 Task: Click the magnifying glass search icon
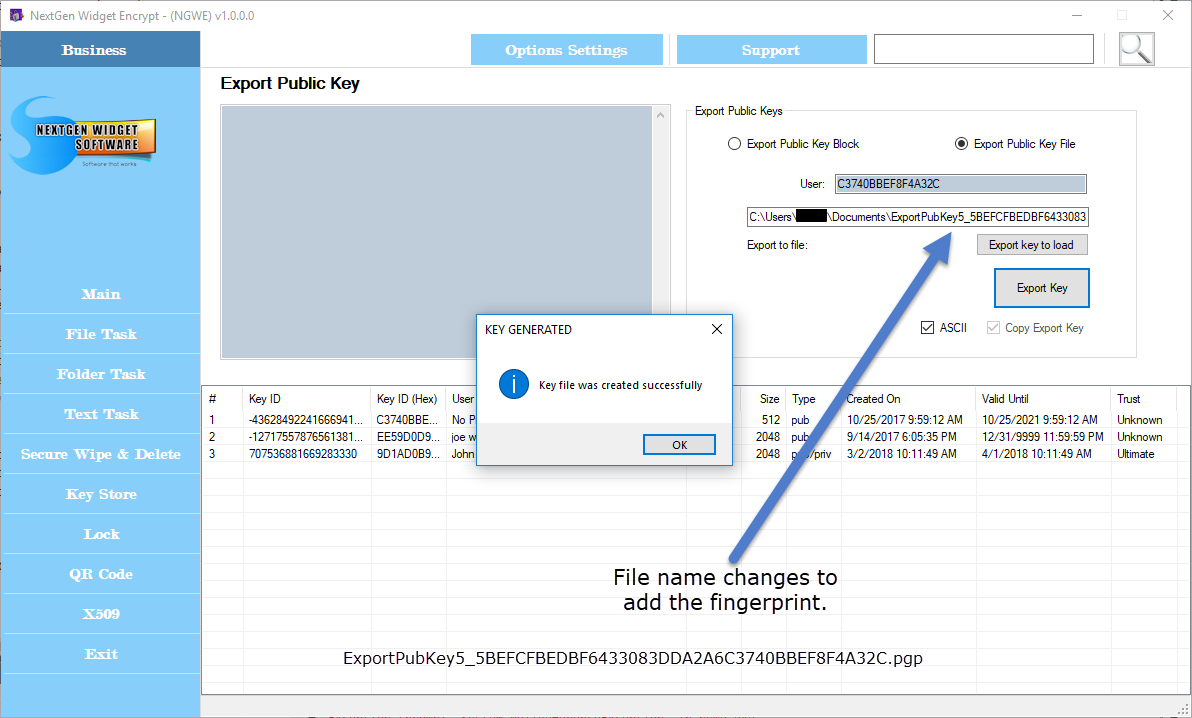(x=1137, y=49)
